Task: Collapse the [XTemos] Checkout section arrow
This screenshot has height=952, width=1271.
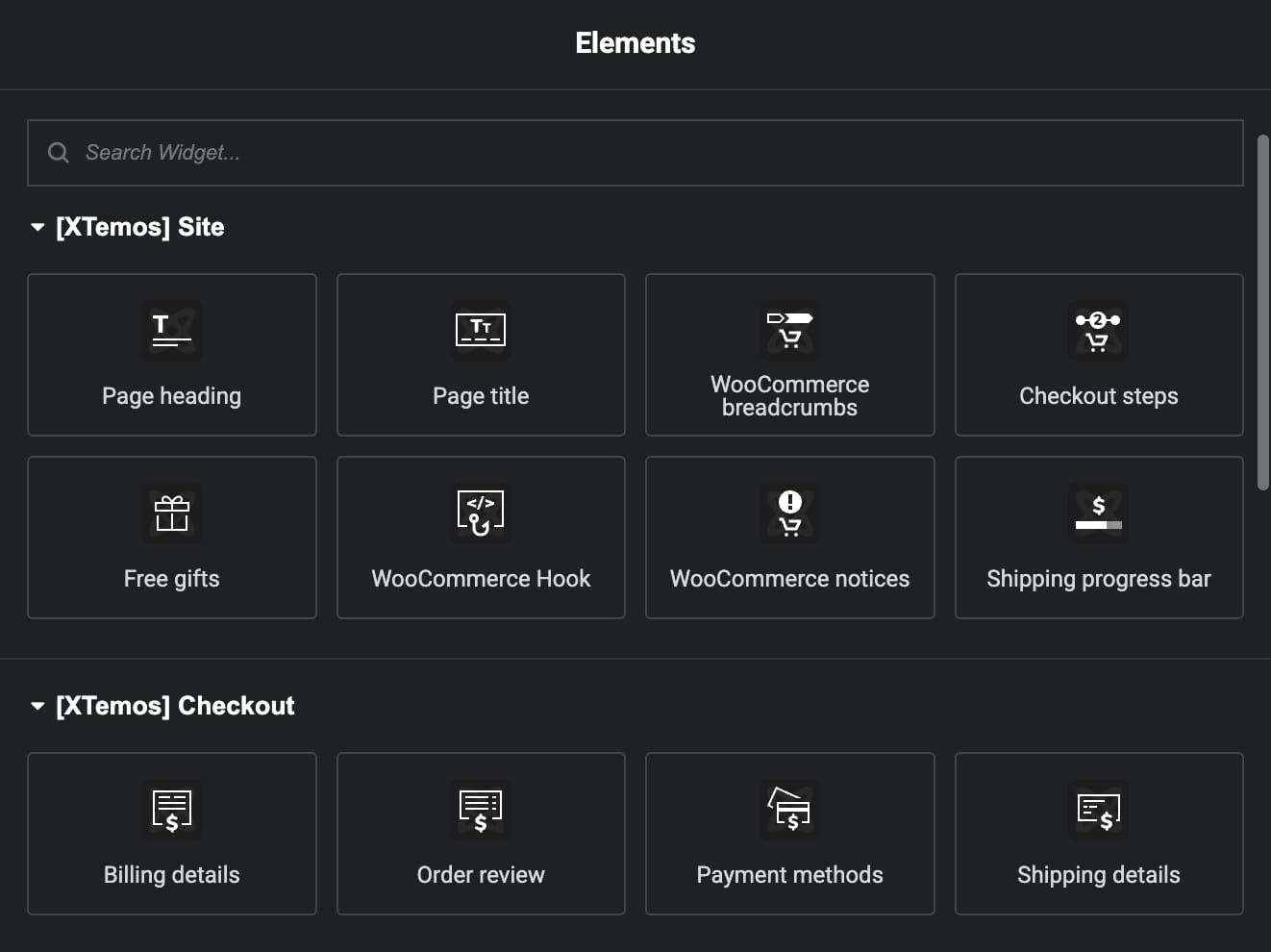Action: tap(37, 707)
